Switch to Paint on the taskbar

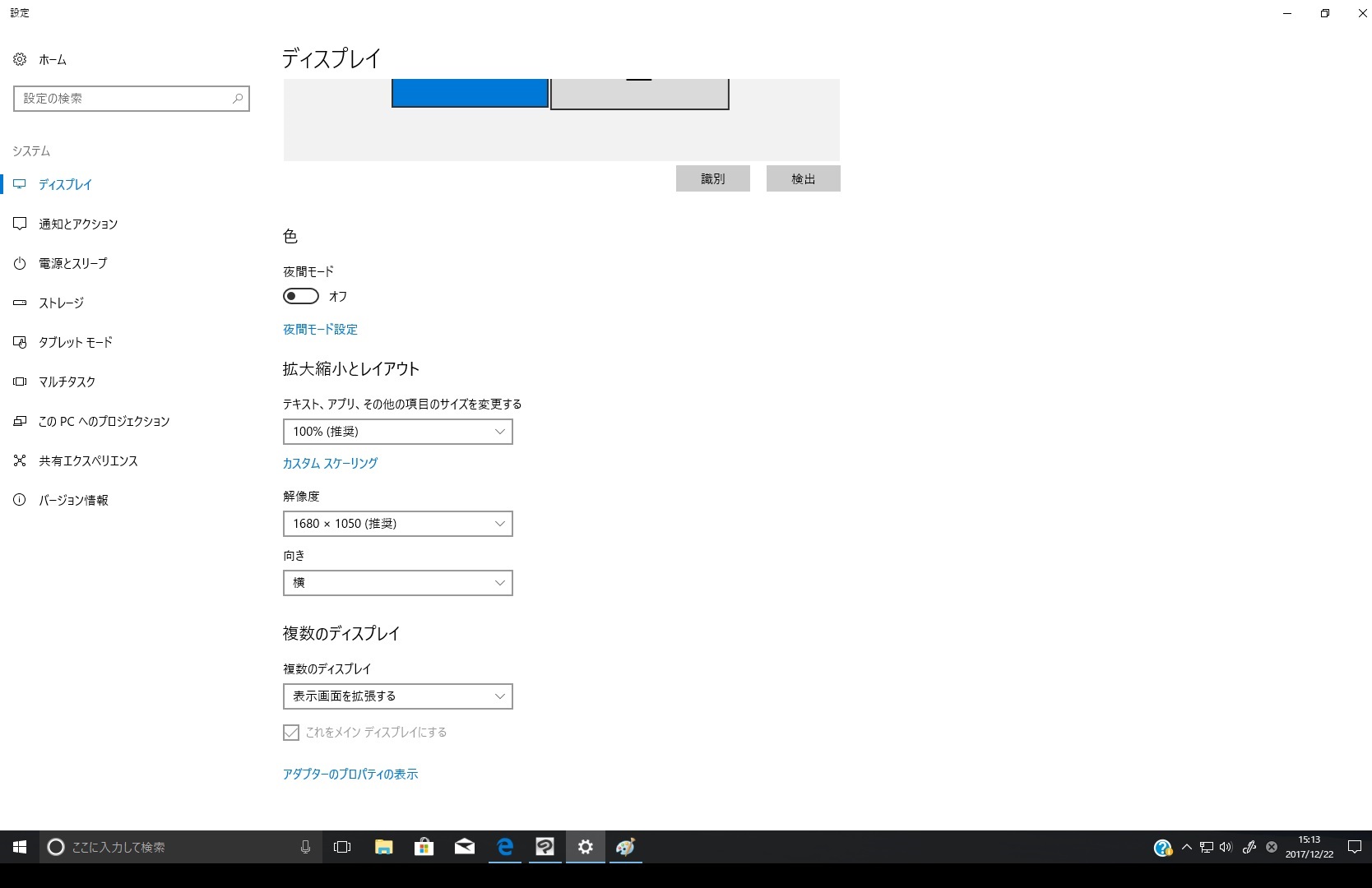(x=625, y=847)
